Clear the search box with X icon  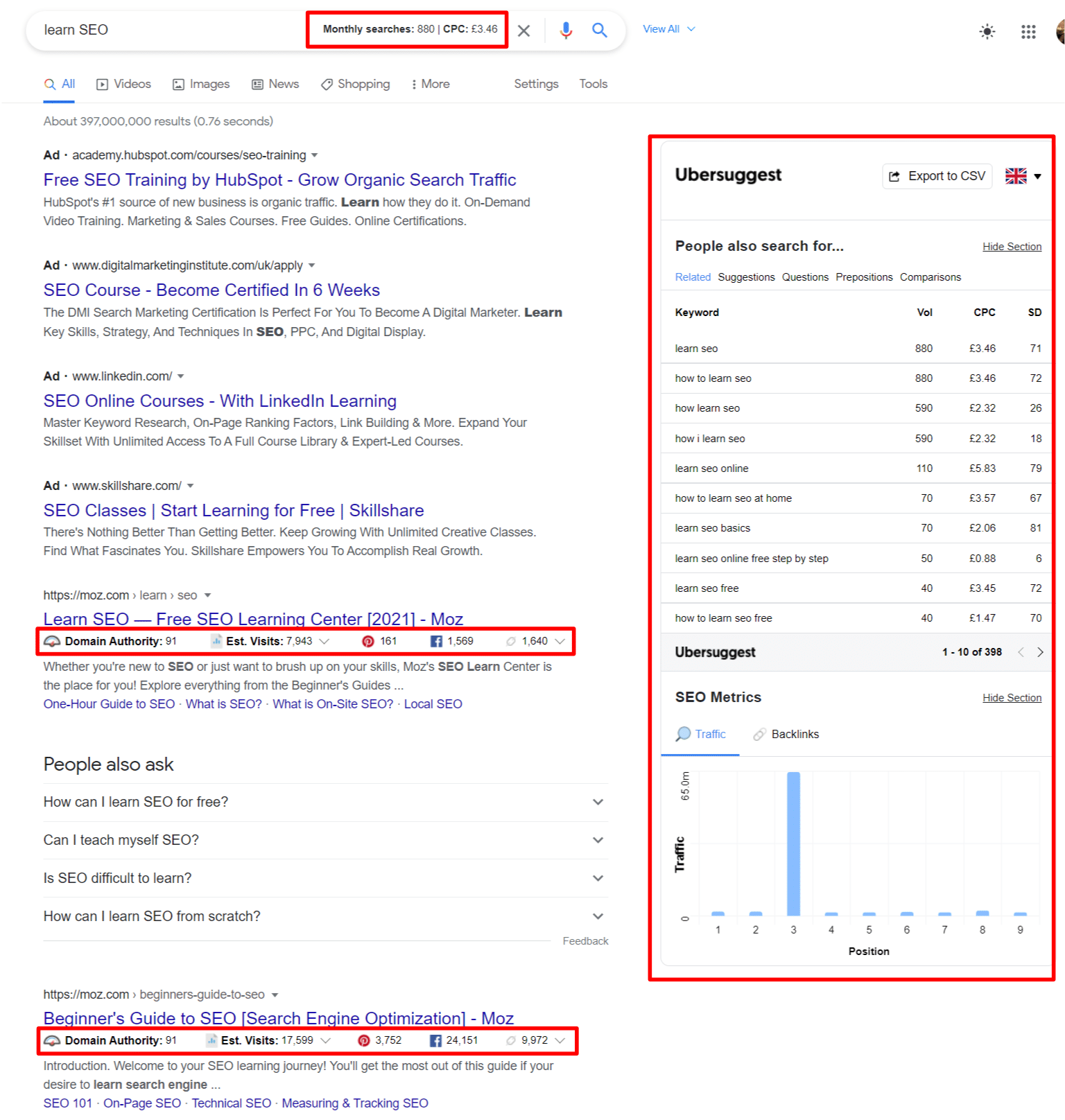click(x=524, y=30)
